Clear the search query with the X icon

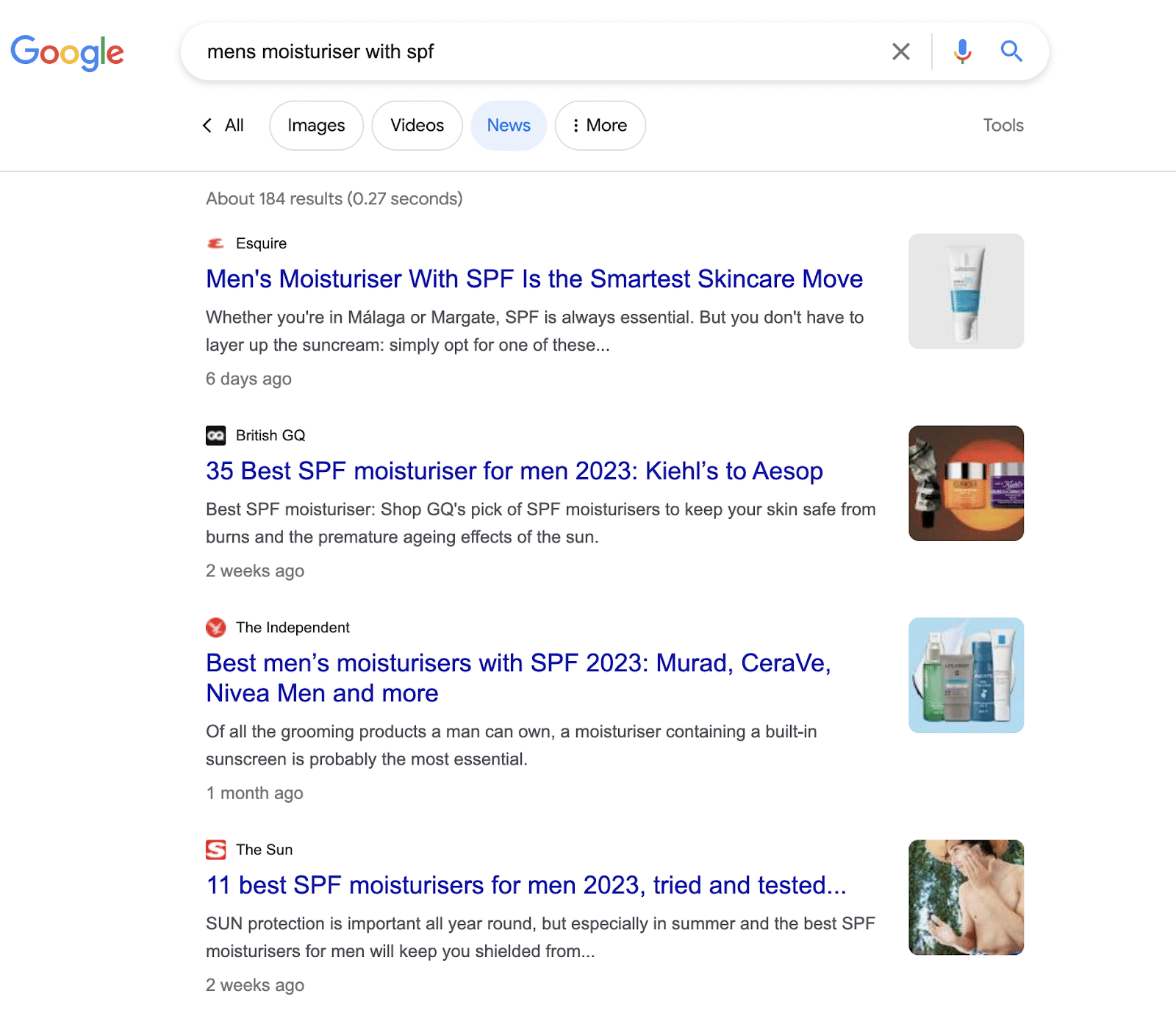click(900, 51)
